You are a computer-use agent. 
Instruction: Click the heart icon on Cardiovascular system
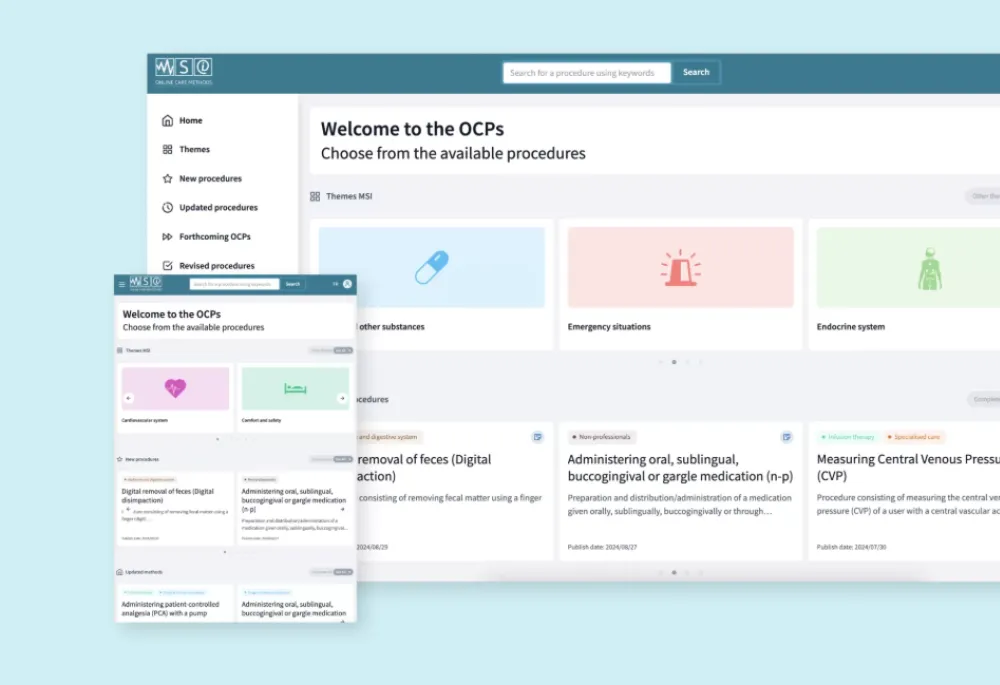[175, 388]
